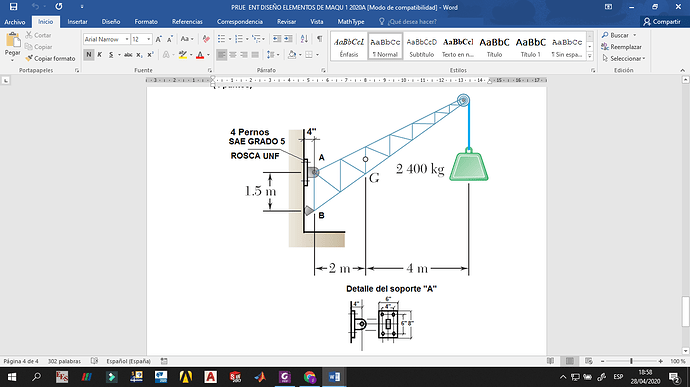Open spelling check status icon
The width and height of the screenshot is (690, 387).
(94, 361)
